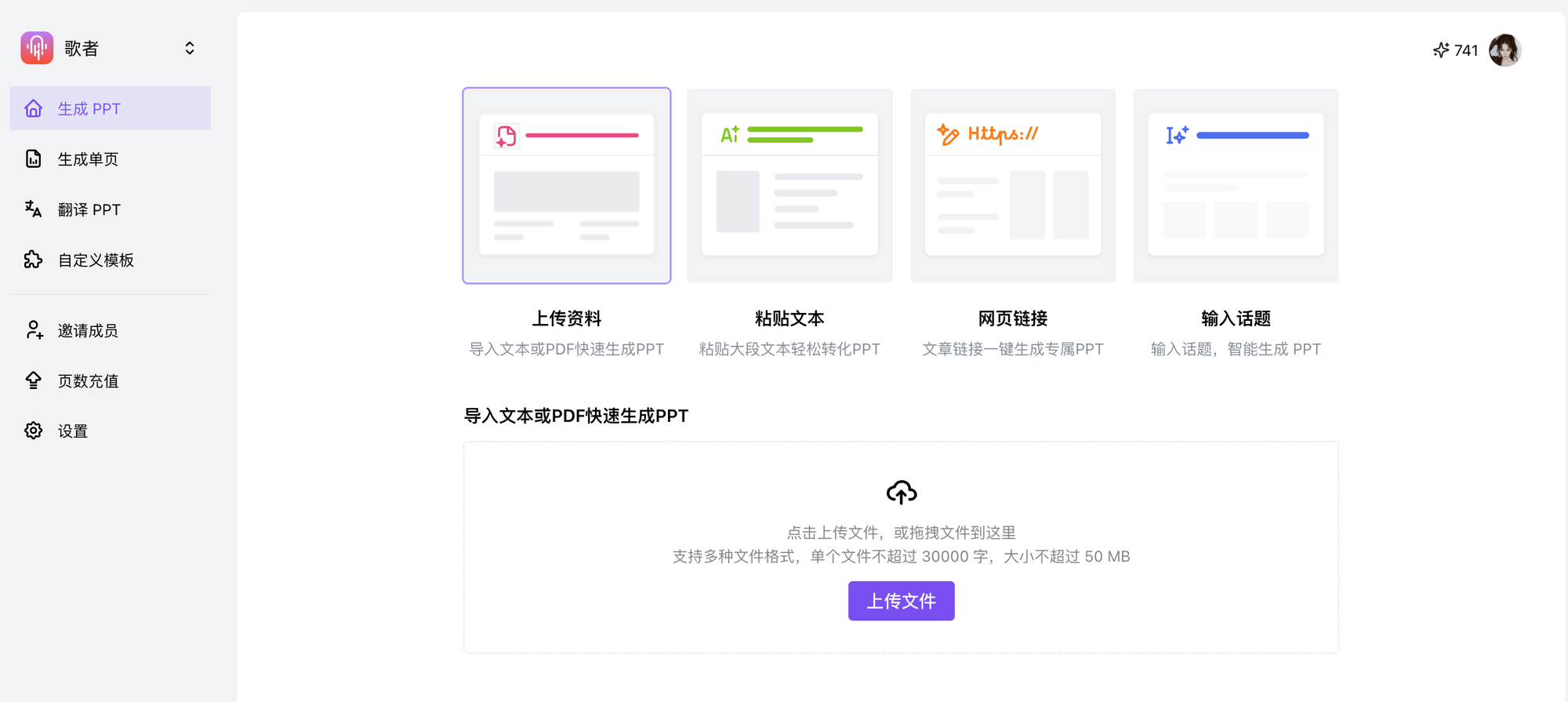Open 页数充值 recharge icon
This screenshot has height=702, width=1568.
[x=33, y=380]
